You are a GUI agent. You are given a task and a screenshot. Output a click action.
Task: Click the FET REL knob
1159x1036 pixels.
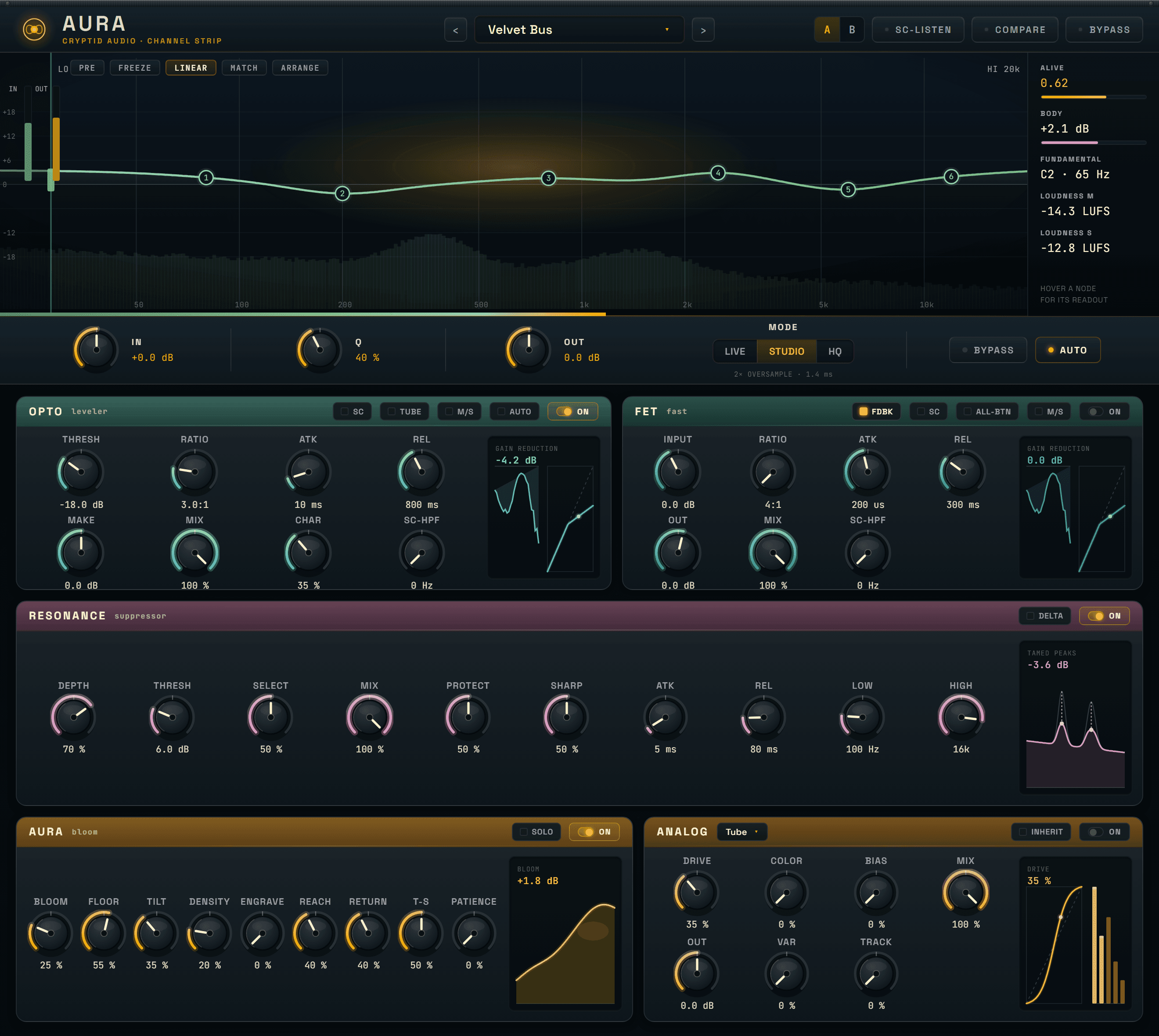[963, 471]
